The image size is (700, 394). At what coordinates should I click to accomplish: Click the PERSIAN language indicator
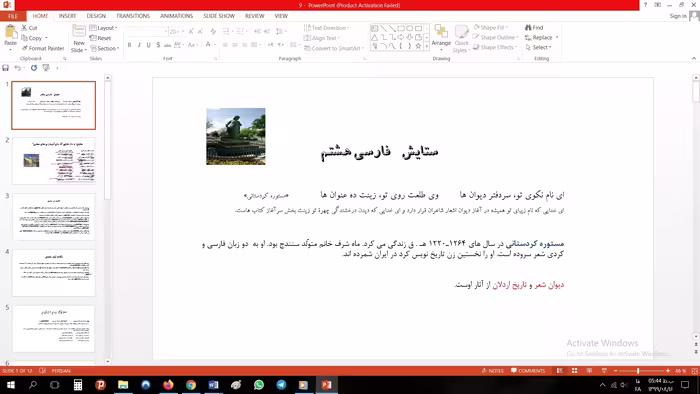61,371
